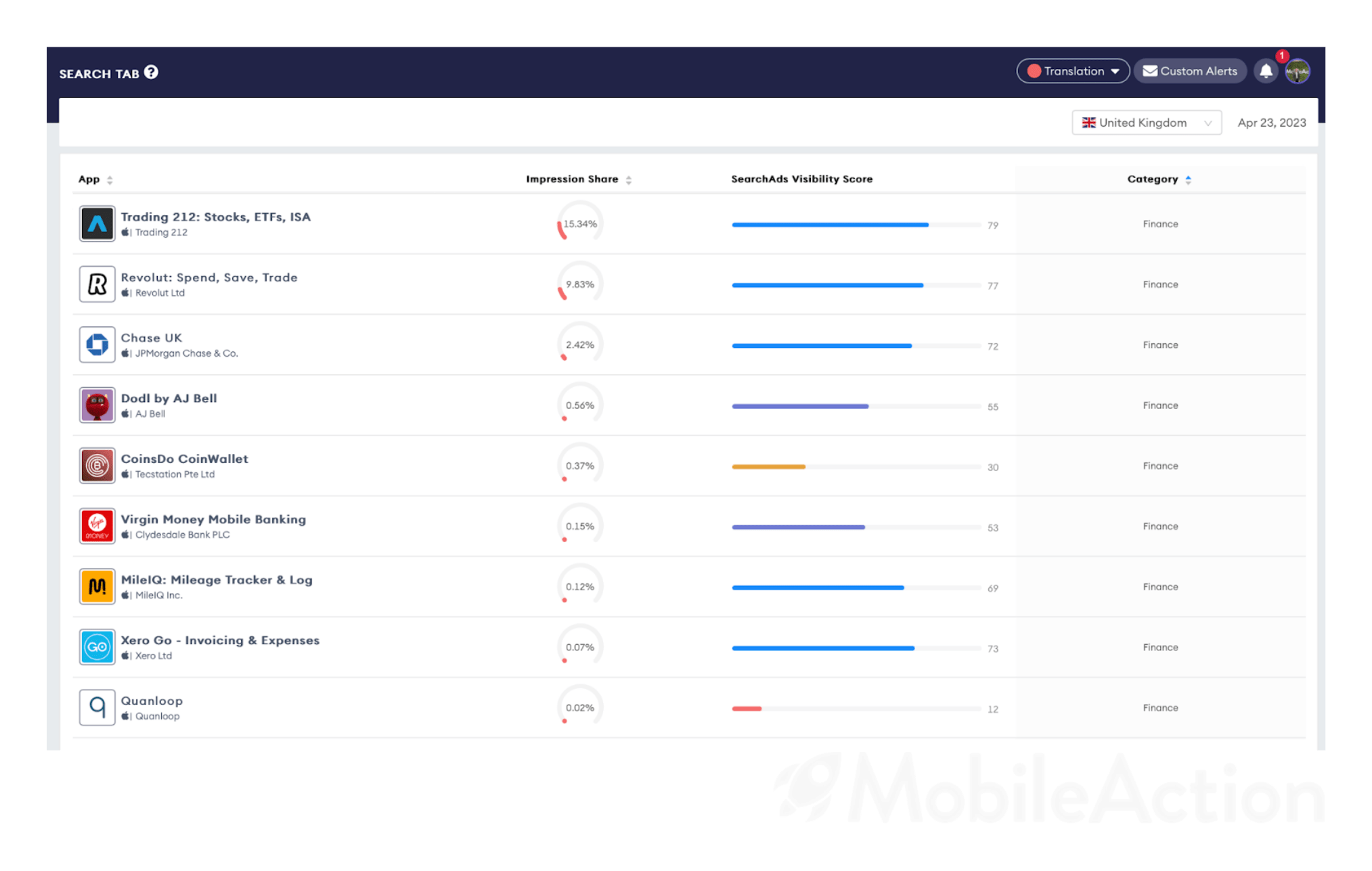Viewport: 1372px width, 871px height.
Task: Click Trading 212 visibility score bar
Action: [x=856, y=225]
